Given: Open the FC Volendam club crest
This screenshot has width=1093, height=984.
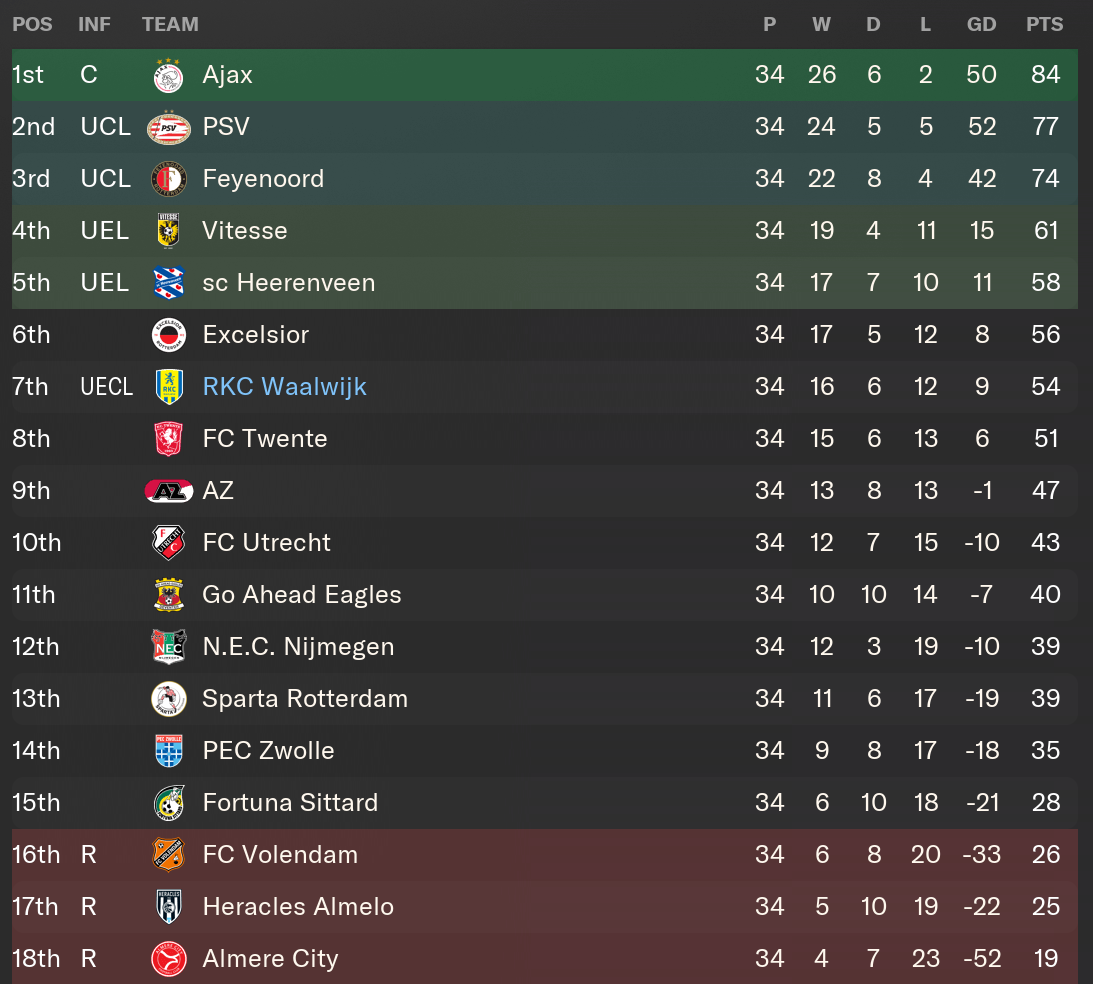Looking at the screenshot, I should [168, 855].
